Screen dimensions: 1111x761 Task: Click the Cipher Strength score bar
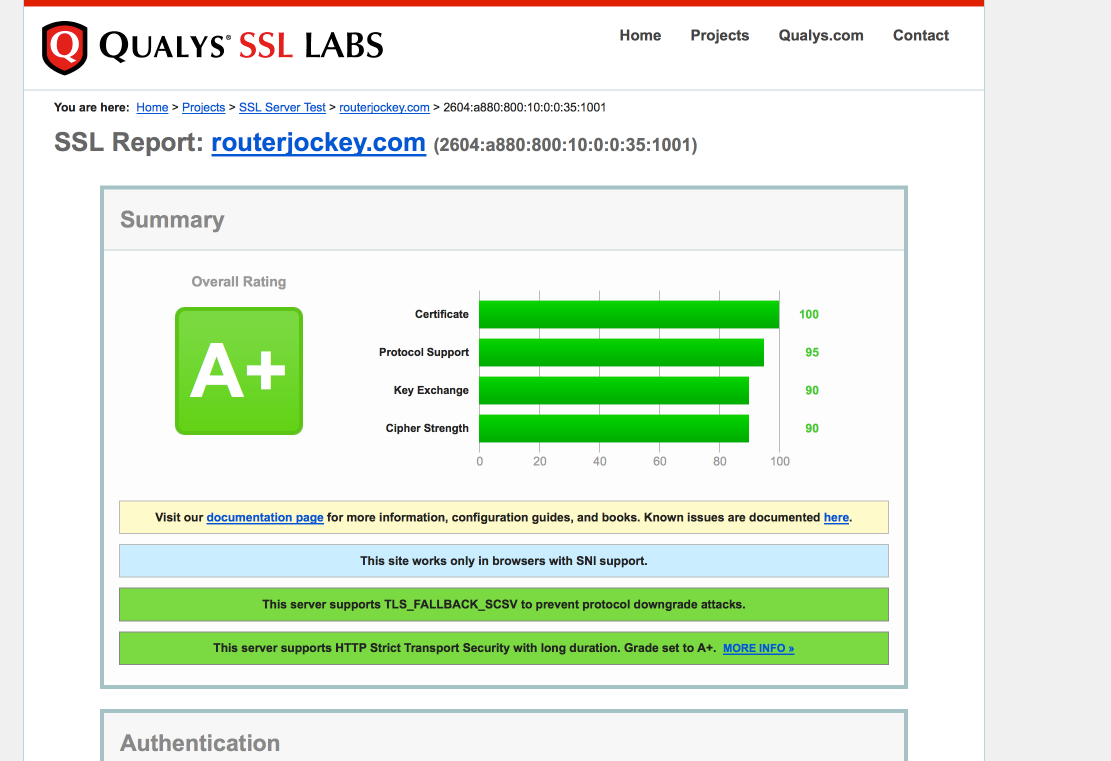pyautogui.click(x=614, y=428)
